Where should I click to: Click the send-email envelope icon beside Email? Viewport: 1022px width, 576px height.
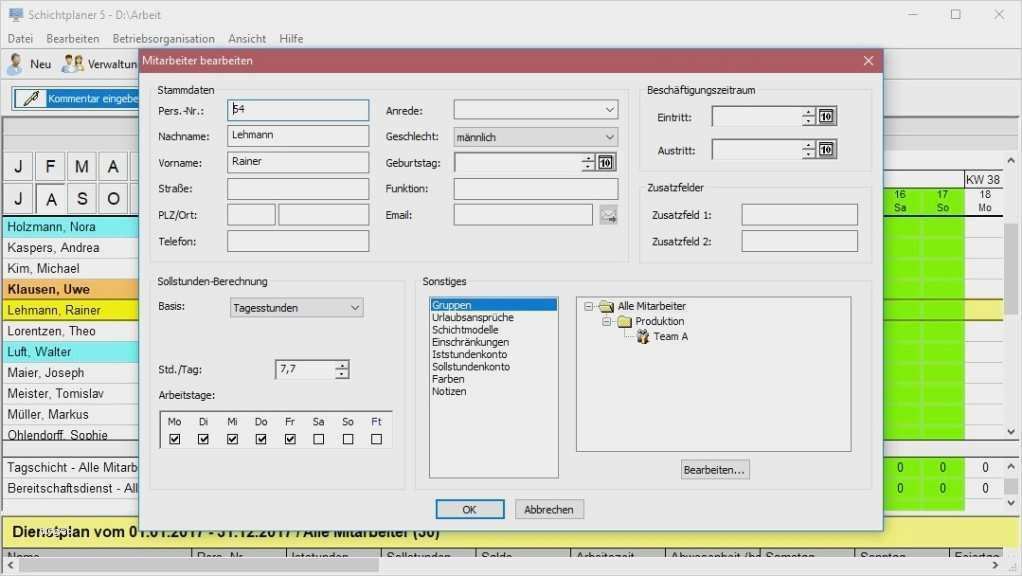[x=608, y=214]
